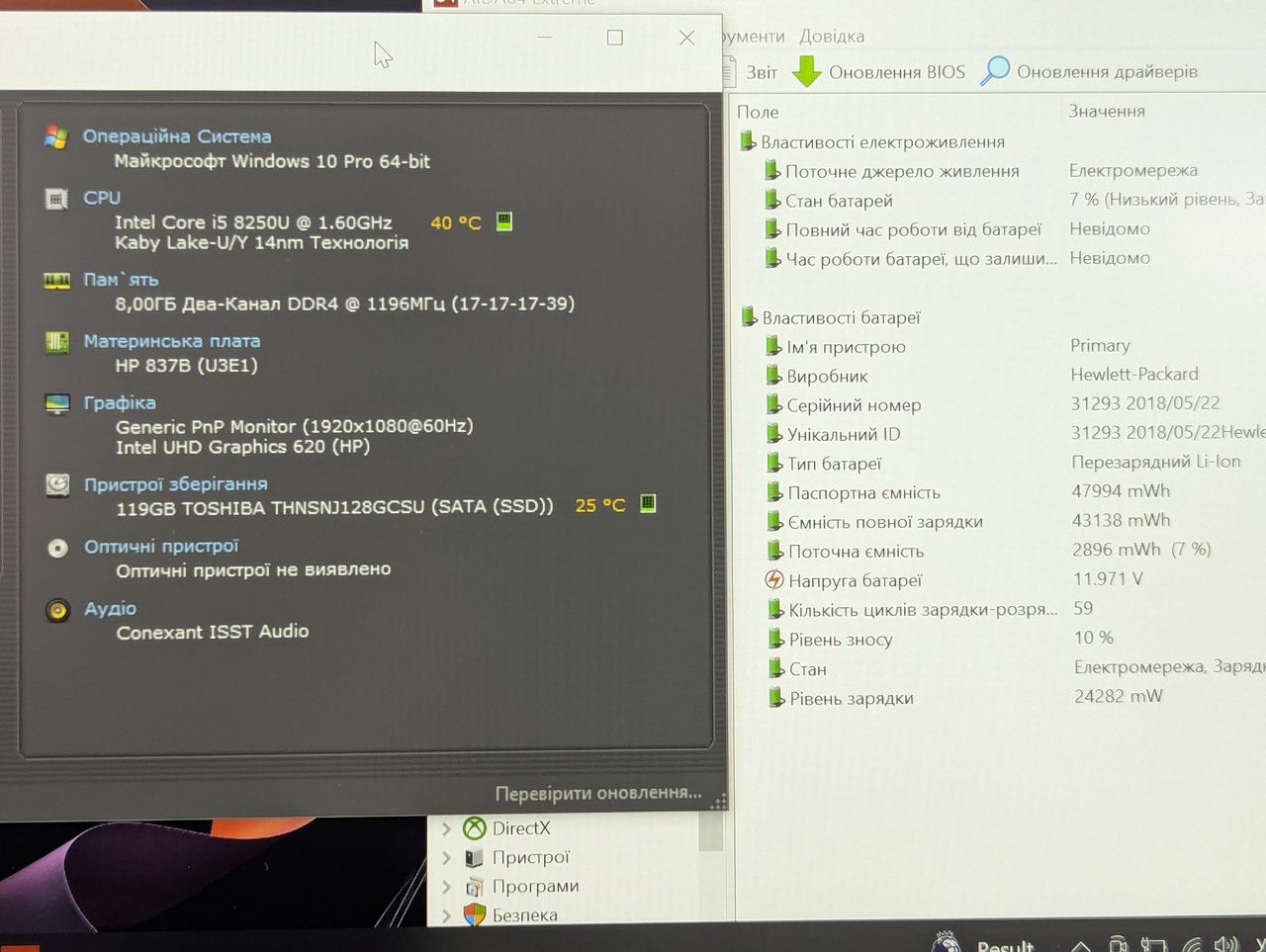1266x952 pixels.
Task: Expand the Програми tree node
Action: pos(446,887)
